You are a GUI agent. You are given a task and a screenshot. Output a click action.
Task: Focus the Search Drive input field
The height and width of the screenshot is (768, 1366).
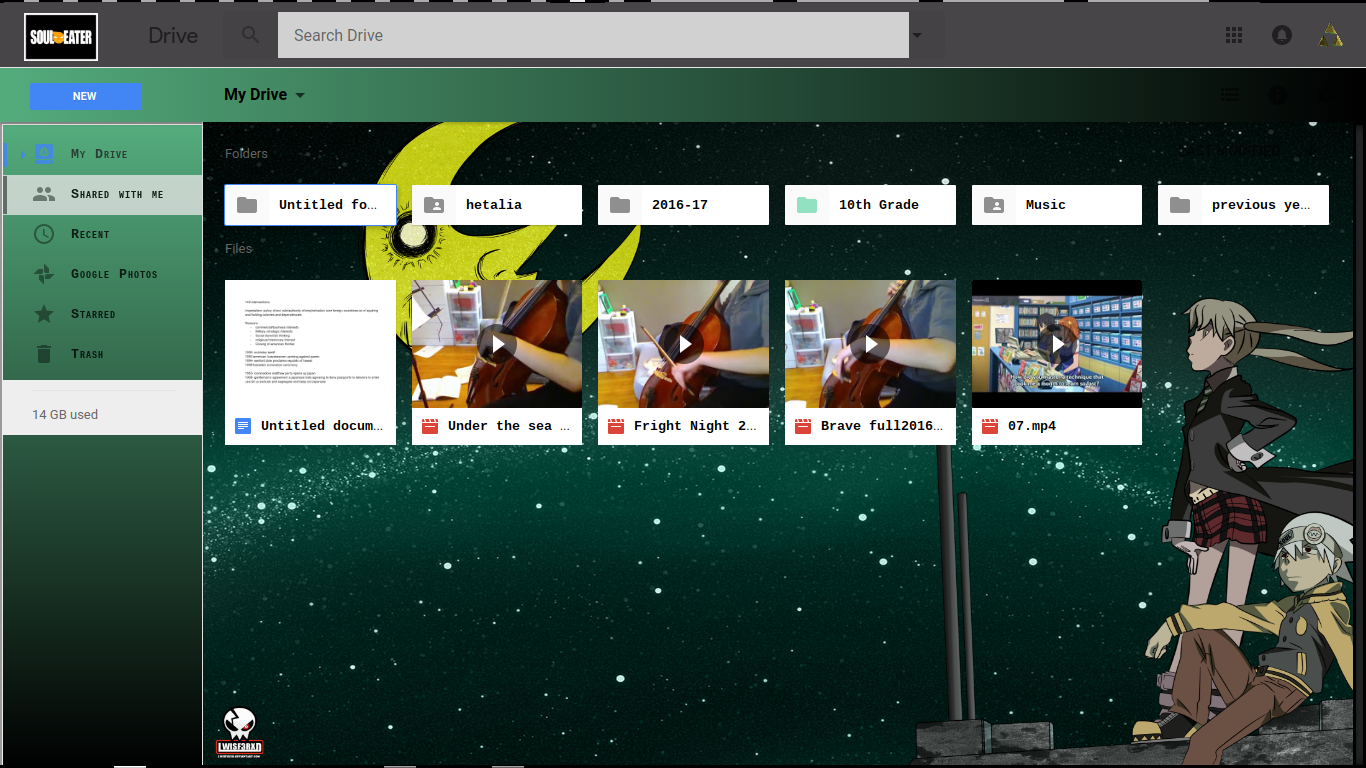point(593,35)
